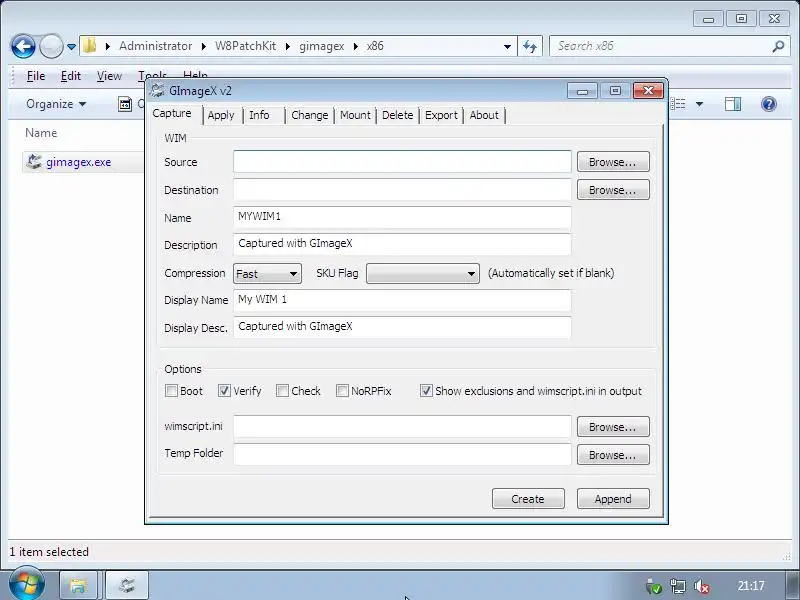
Task: Click the GImageX taskbar icon
Action: click(127, 585)
